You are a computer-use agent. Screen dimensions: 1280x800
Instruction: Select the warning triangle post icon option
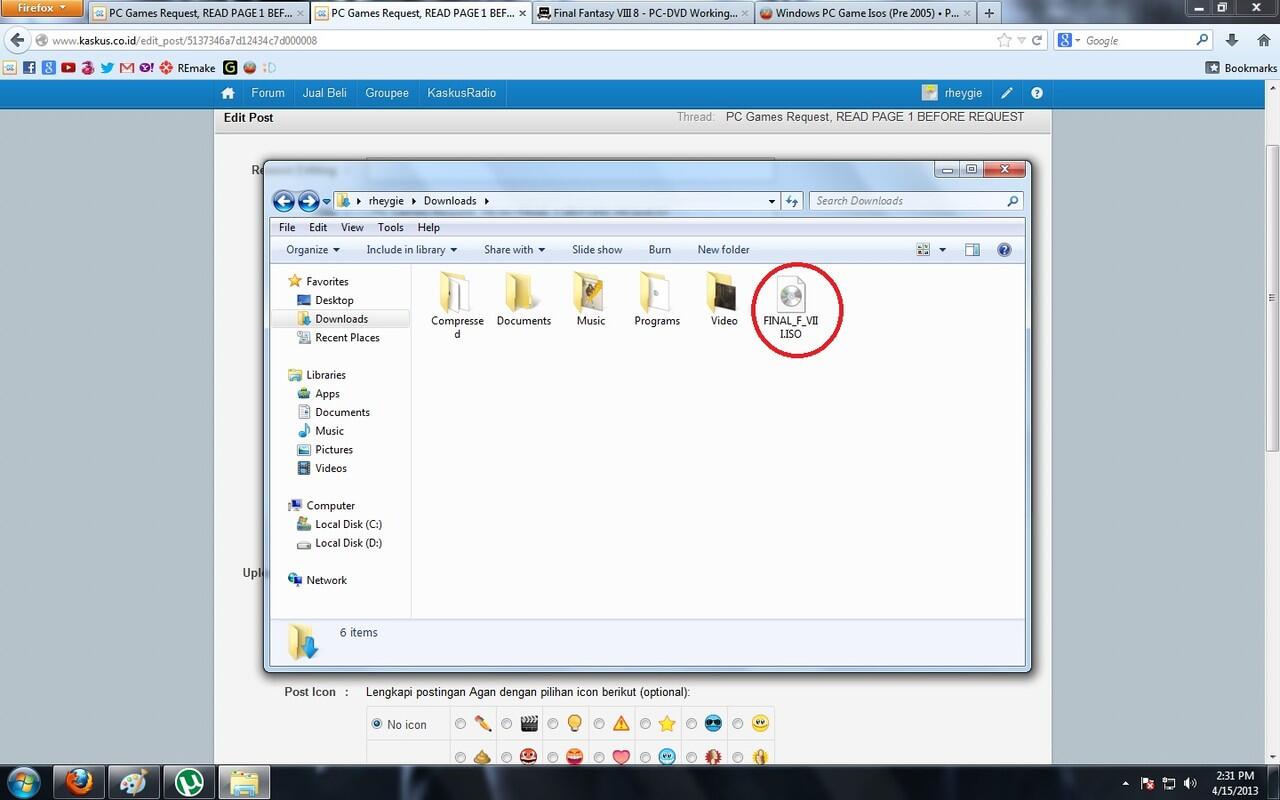tap(599, 723)
